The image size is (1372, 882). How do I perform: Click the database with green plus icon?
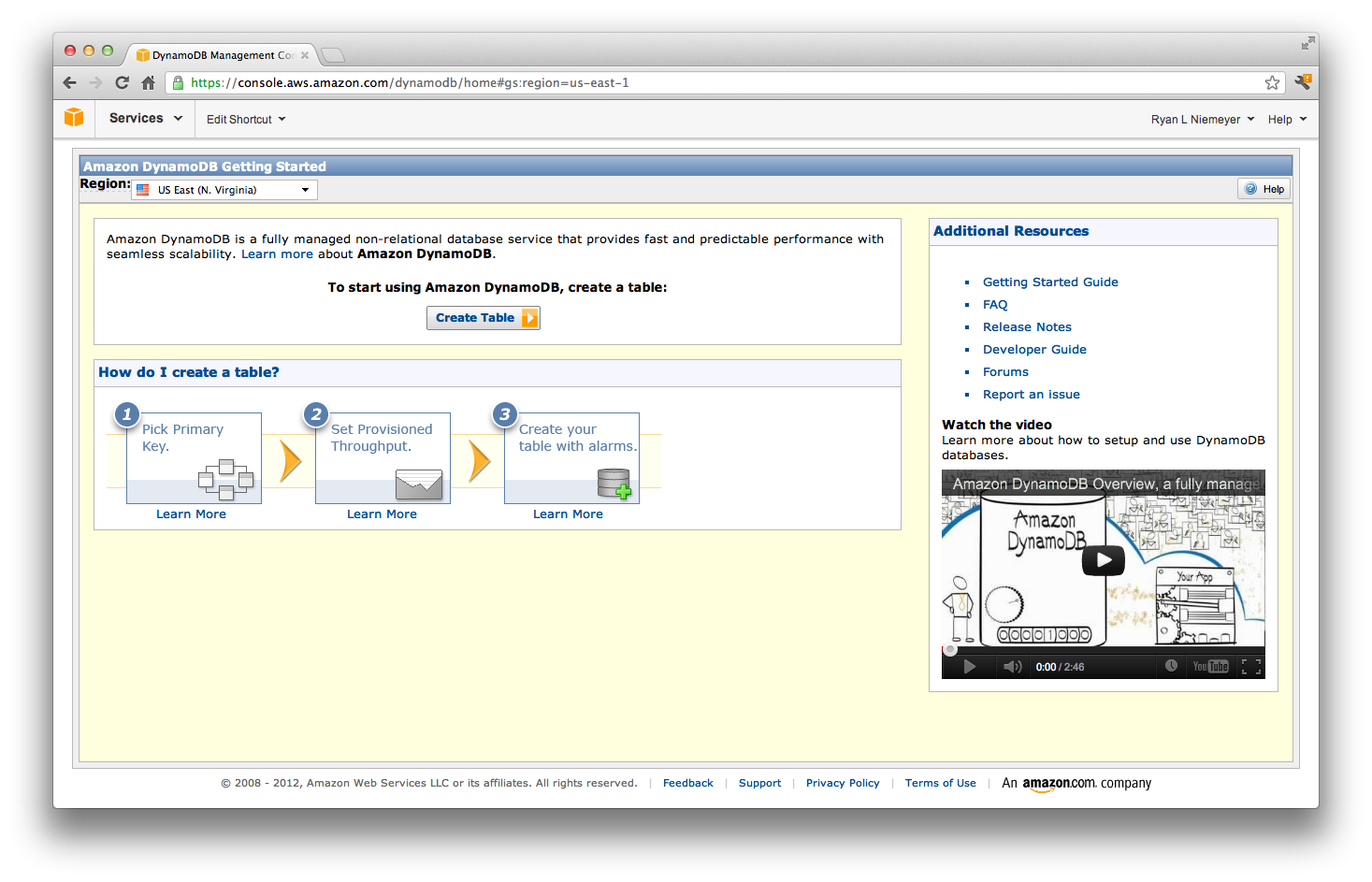[x=614, y=483]
